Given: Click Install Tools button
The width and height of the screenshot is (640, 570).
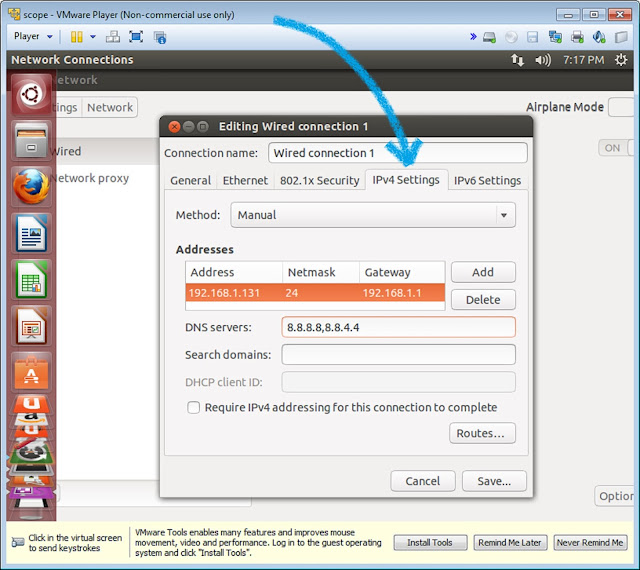Looking at the screenshot, I should pos(430,543).
